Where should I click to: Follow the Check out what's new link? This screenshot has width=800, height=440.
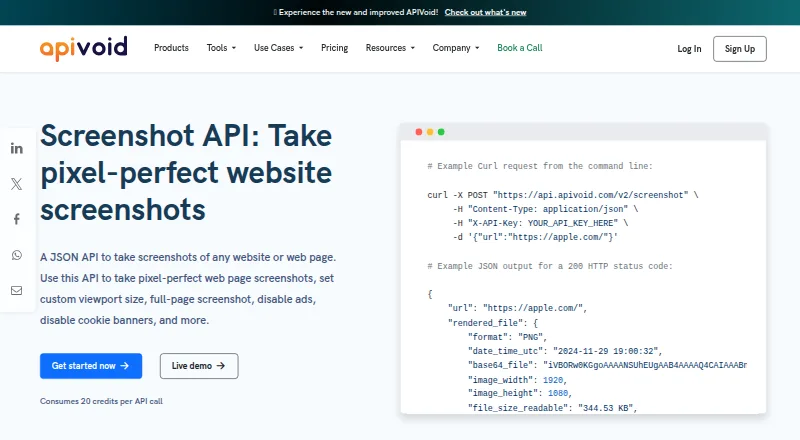click(485, 12)
